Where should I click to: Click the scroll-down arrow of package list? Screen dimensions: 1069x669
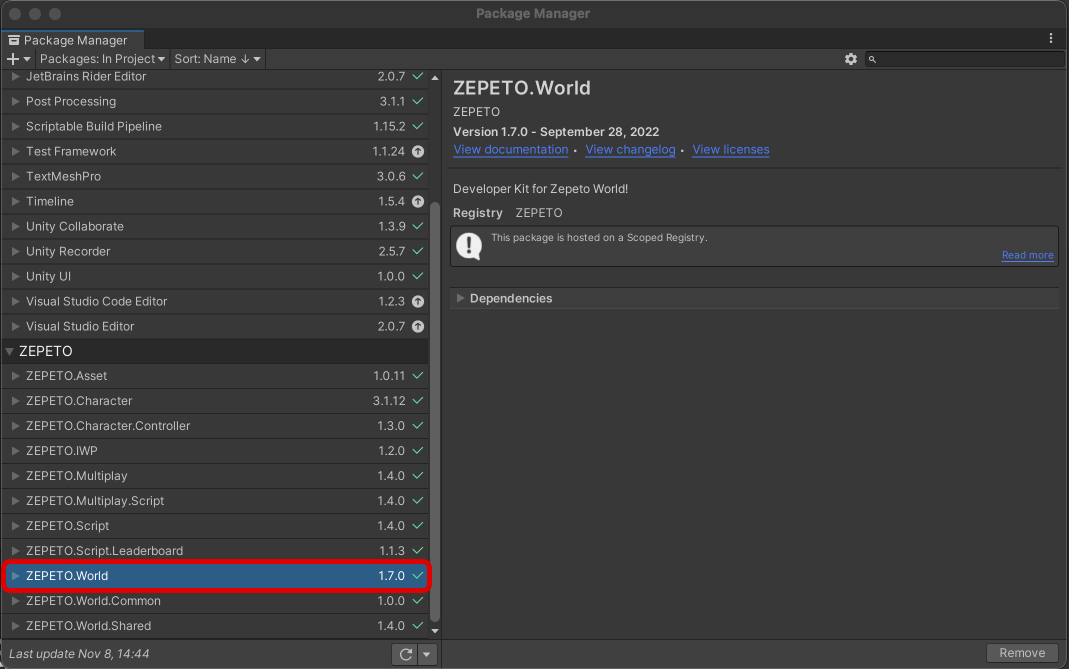click(x=435, y=631)
